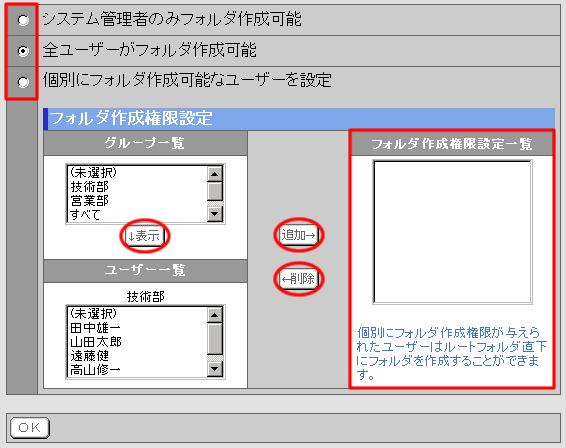This screenshot has width=566, height=448.
Task: Choose 技術部 in the group list
Action: pos(137,187)
